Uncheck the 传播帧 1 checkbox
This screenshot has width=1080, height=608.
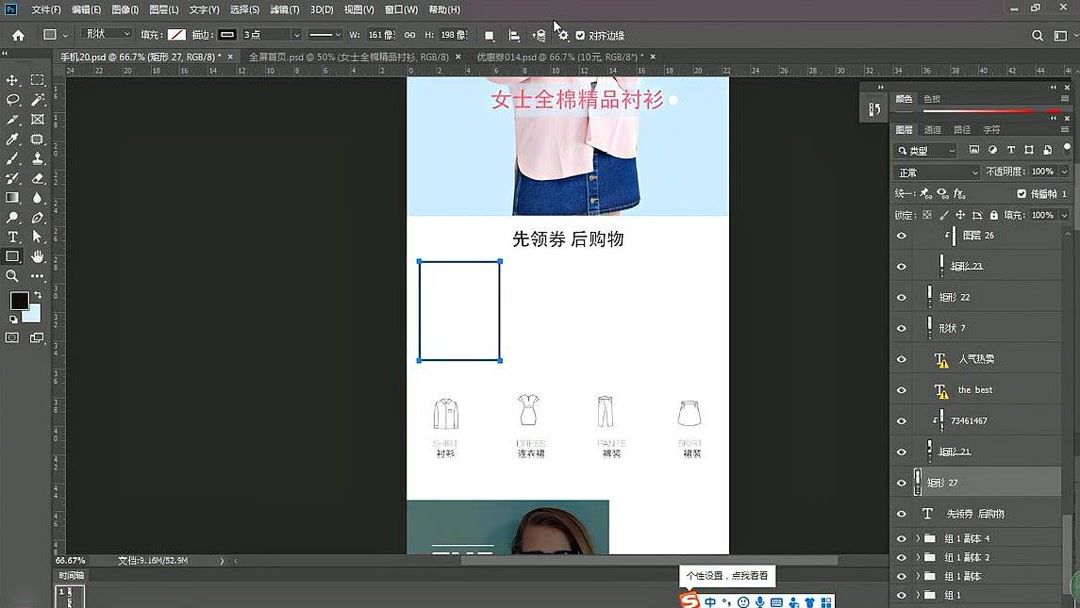point(1022,194)
